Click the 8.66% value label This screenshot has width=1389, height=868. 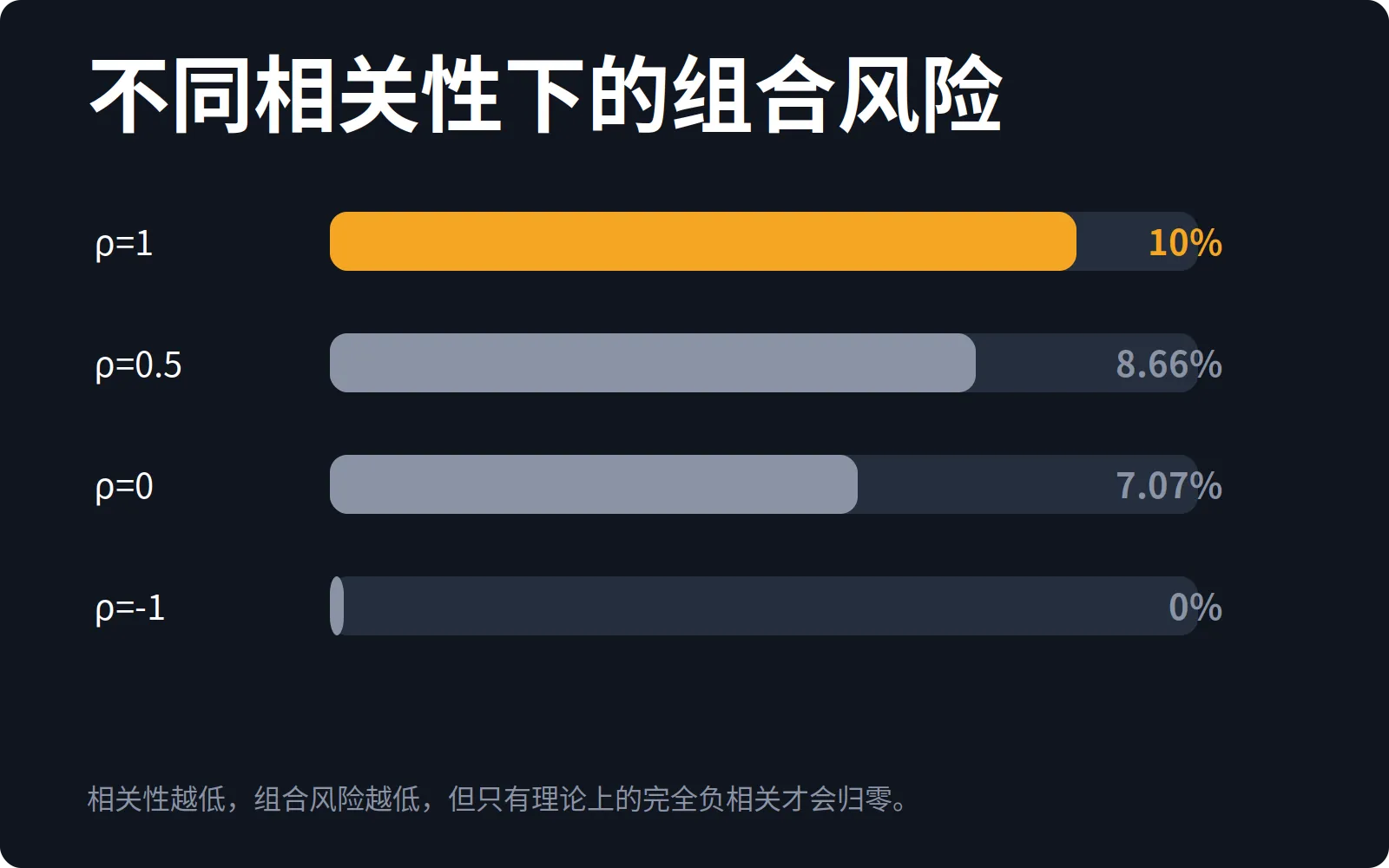[x=1168, y=364]
